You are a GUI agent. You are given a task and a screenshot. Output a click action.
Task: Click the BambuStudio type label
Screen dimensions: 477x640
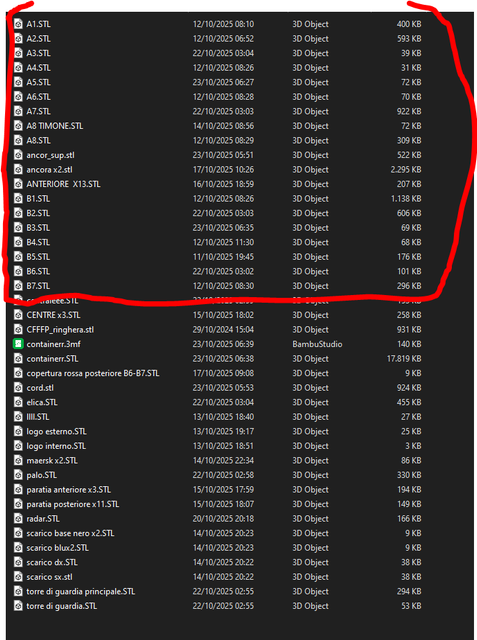(317, 344)
